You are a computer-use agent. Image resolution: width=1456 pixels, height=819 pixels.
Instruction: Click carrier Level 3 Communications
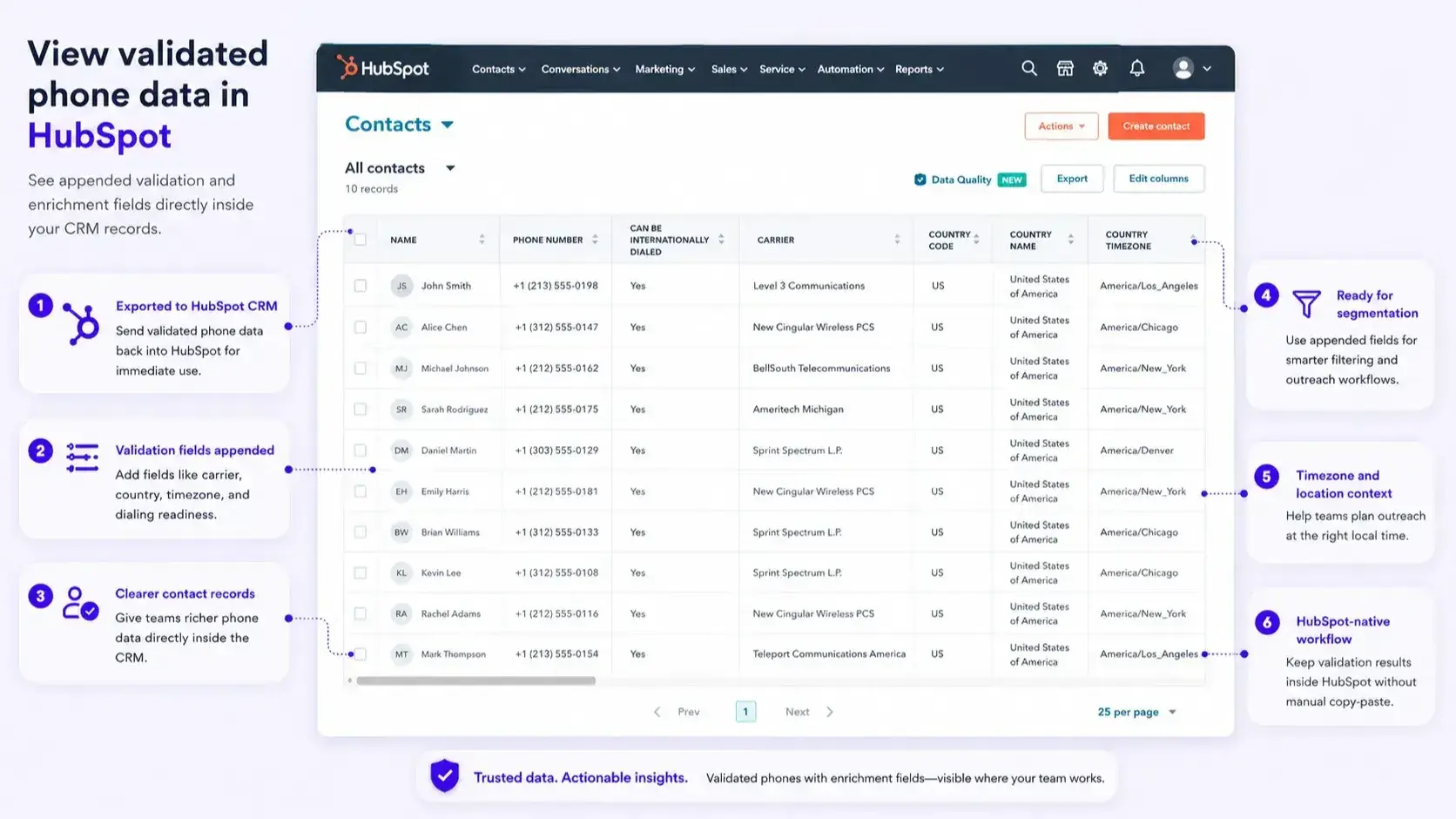point(809,286)
